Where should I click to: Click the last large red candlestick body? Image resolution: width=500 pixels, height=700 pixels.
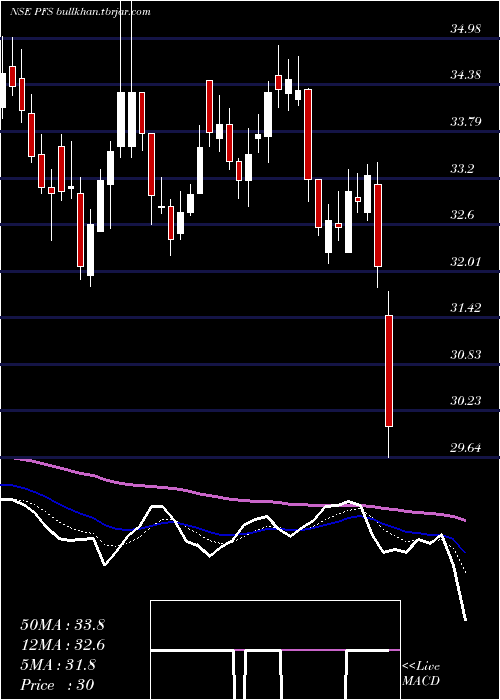point(389,371)
